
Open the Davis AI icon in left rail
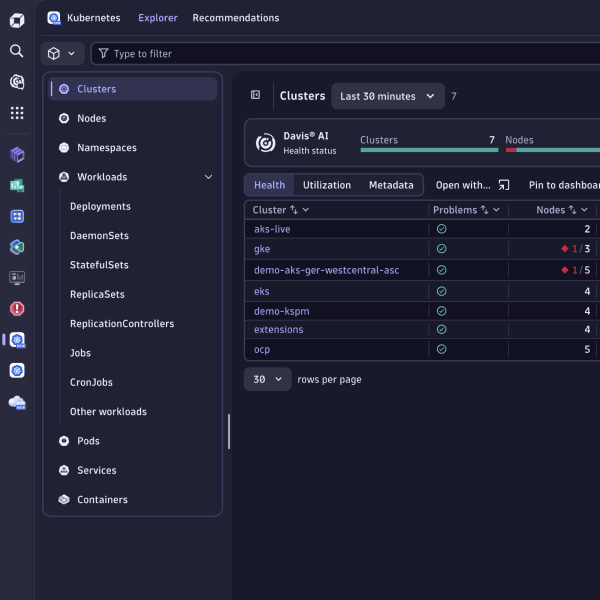pos(16,82)
